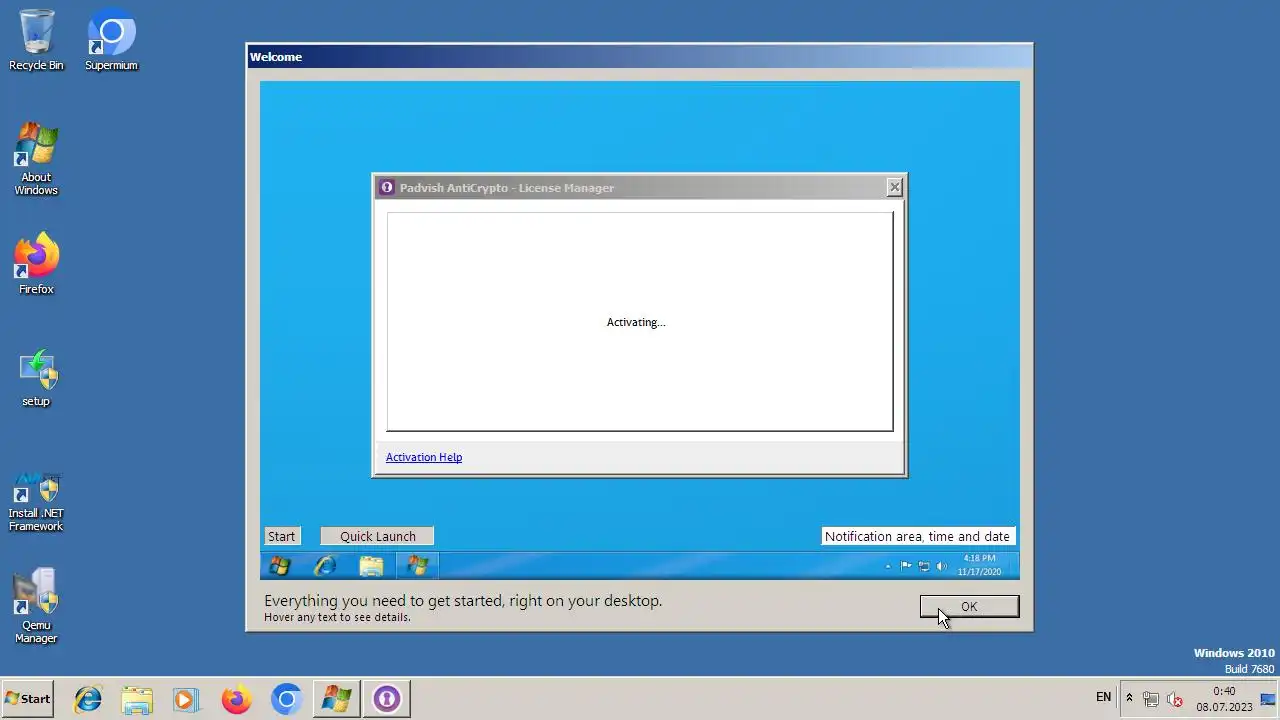Click the preview clock showing 4:18 PM

[979, 565]
